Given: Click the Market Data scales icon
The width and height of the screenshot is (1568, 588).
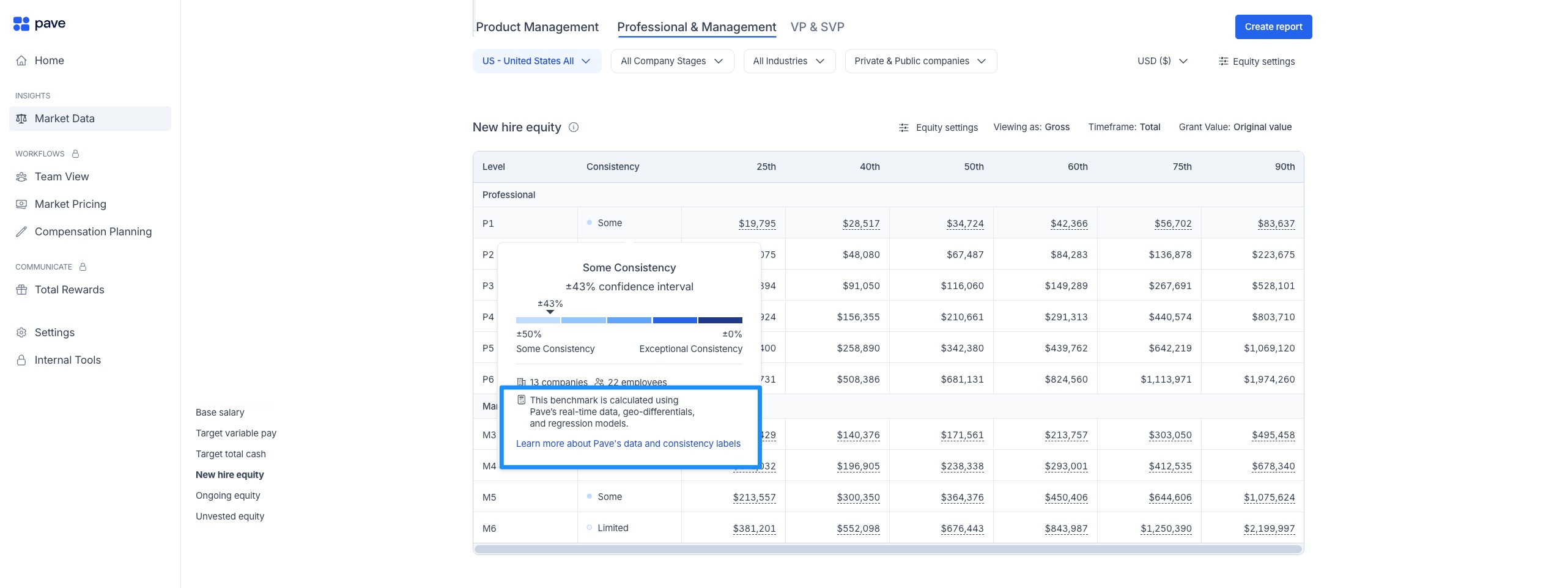Looking at the screenshot, I should [x=21, y=119].
